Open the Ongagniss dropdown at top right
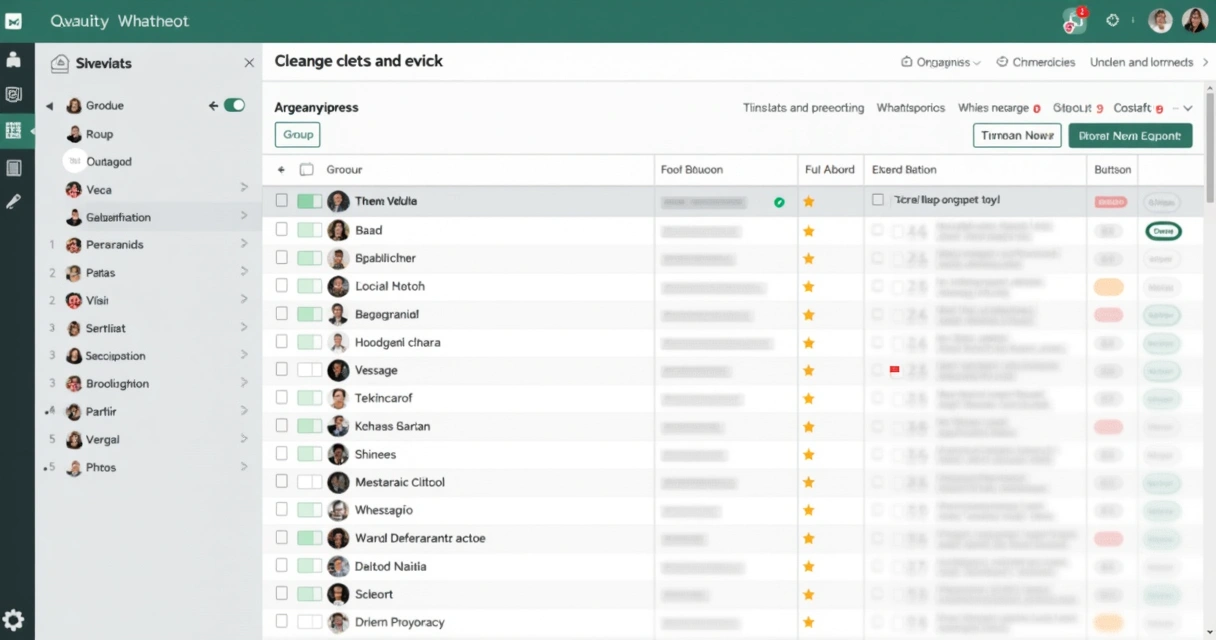 (x=941, y=61)
